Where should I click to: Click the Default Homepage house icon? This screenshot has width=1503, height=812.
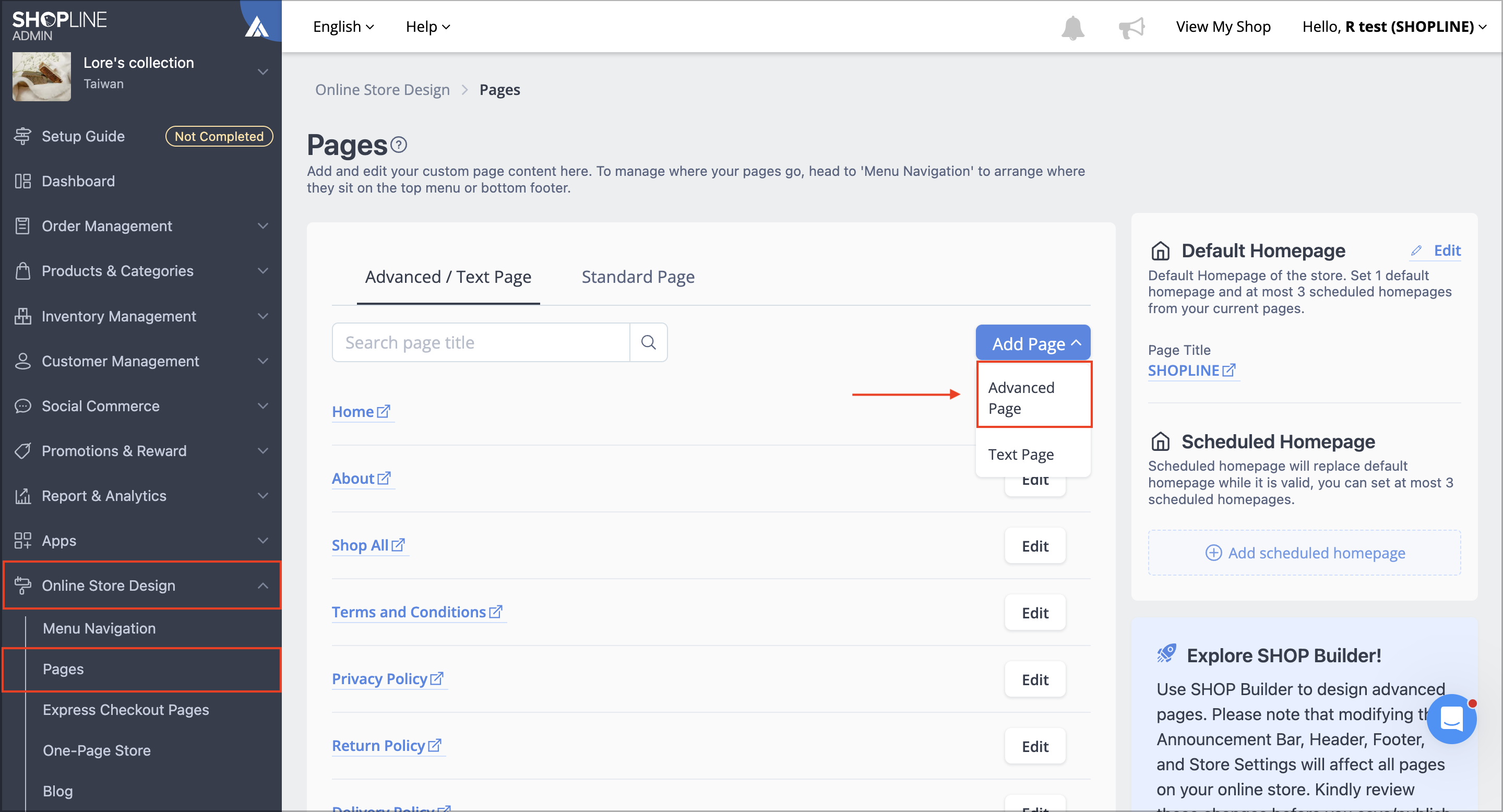[1160, 251]
